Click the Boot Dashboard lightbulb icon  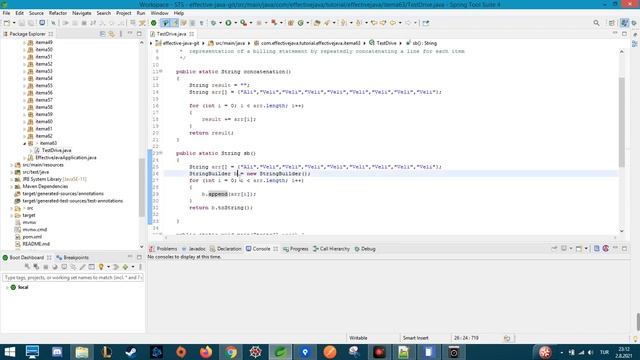tap(101, 267)
